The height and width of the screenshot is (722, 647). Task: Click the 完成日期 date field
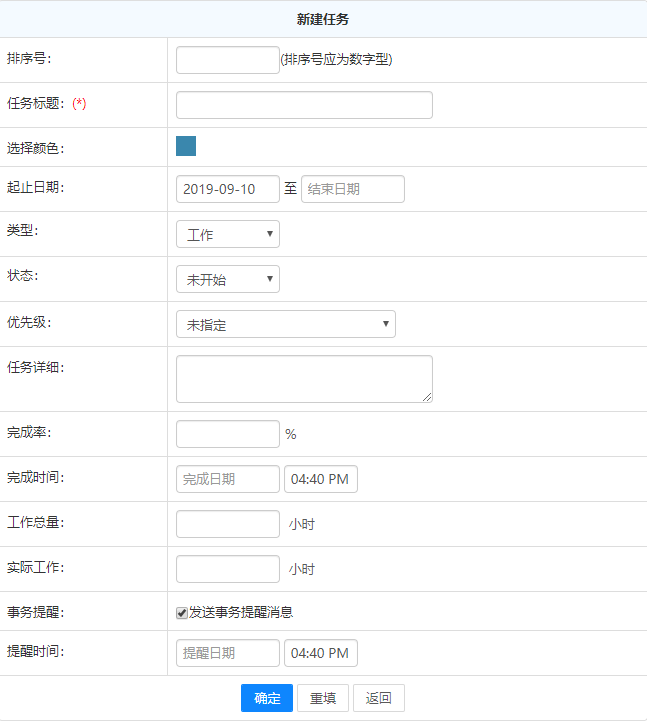click(x=227, y=479)
